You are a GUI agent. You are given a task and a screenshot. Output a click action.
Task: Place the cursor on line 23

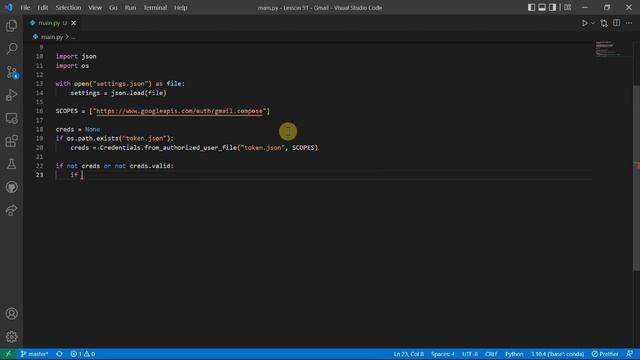[323, 175]
